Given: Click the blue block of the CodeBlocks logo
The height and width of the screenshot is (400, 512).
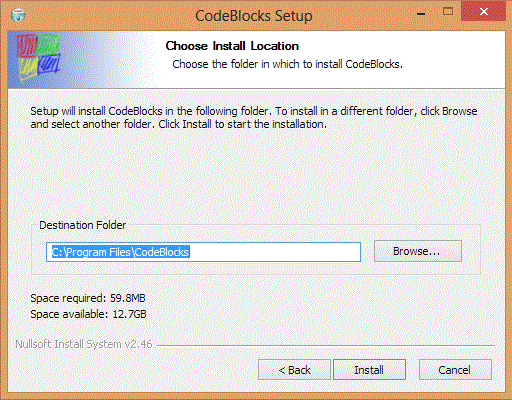Looking at the screenshot, I should [x=49, y=64].
